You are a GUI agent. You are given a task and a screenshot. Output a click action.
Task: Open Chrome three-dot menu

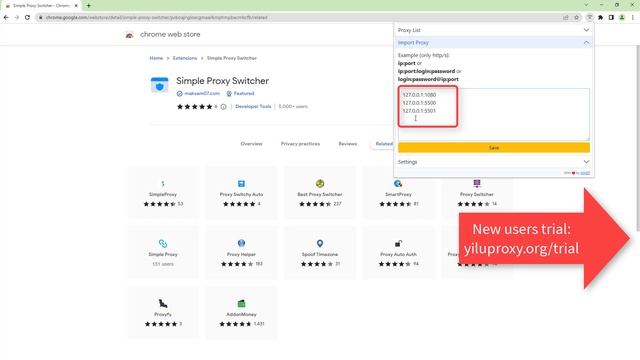(633, 18)
